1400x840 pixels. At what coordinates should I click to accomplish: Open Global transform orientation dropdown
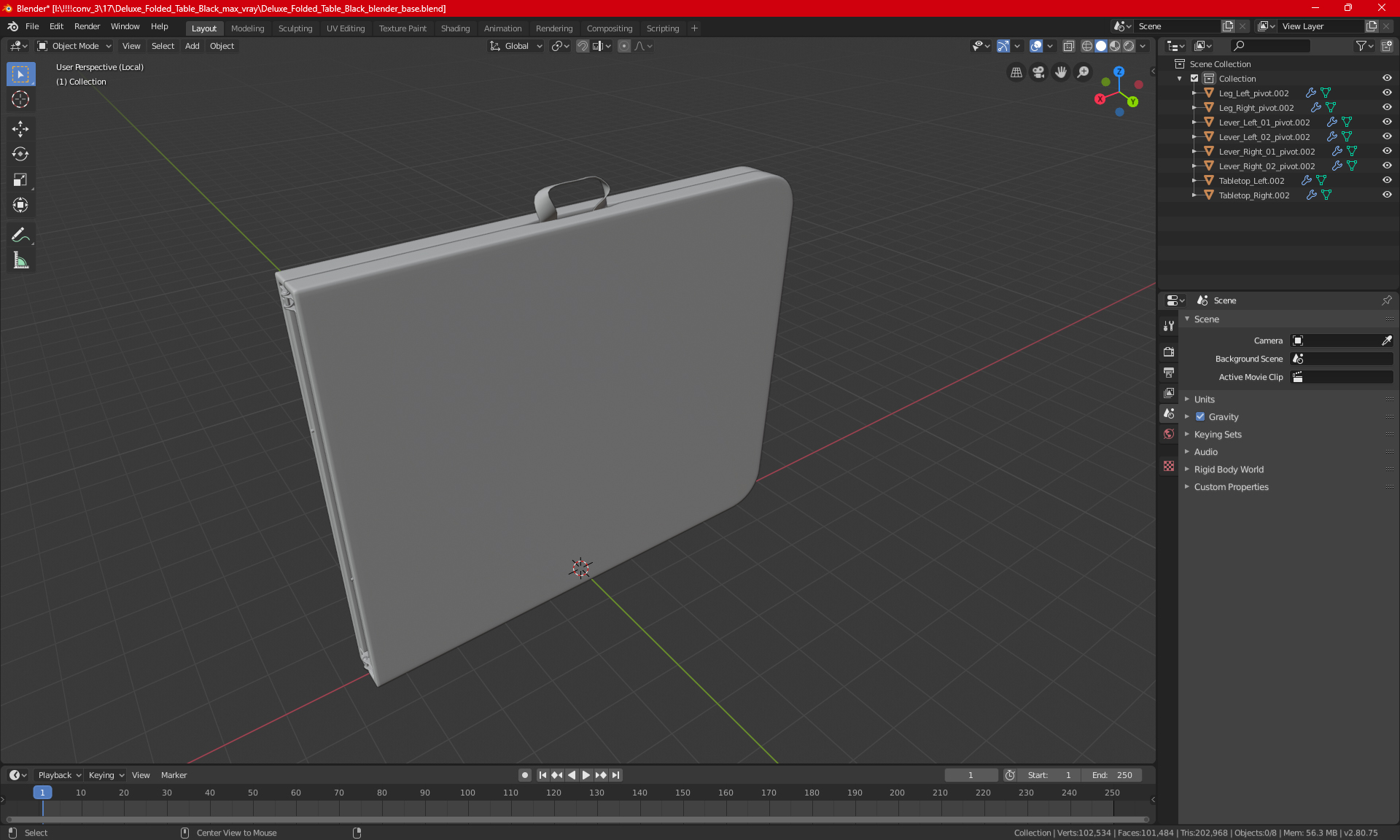click(x=516, y=46)
